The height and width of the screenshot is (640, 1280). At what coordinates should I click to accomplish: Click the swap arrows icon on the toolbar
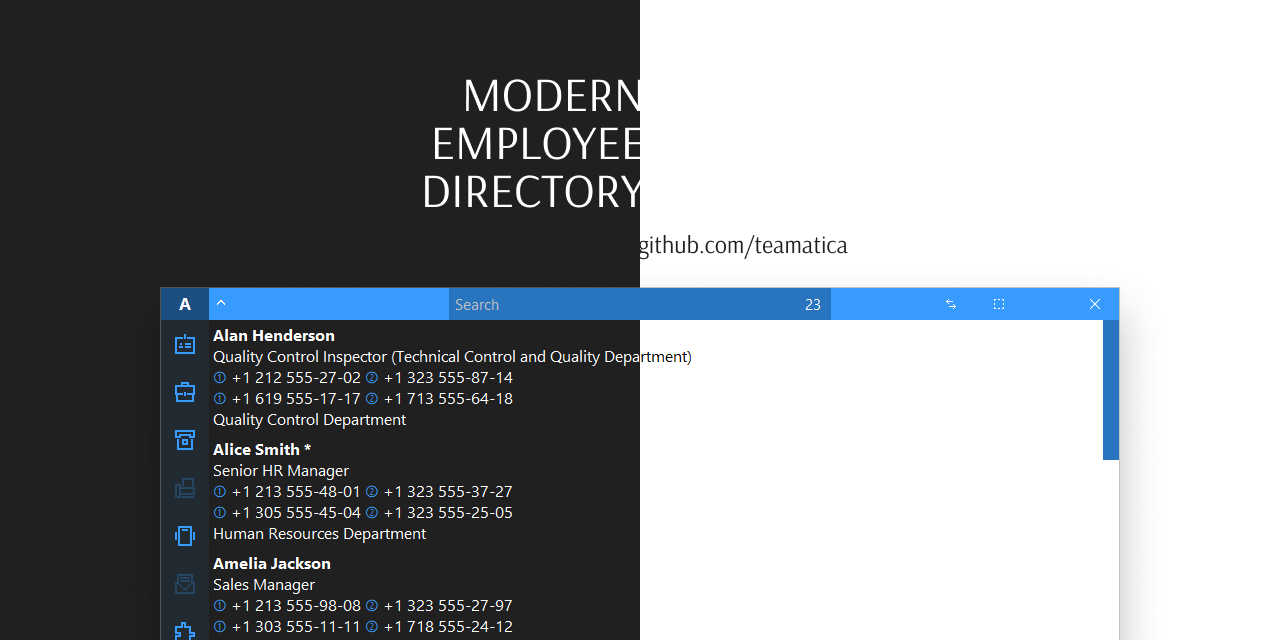coord(950,303)
